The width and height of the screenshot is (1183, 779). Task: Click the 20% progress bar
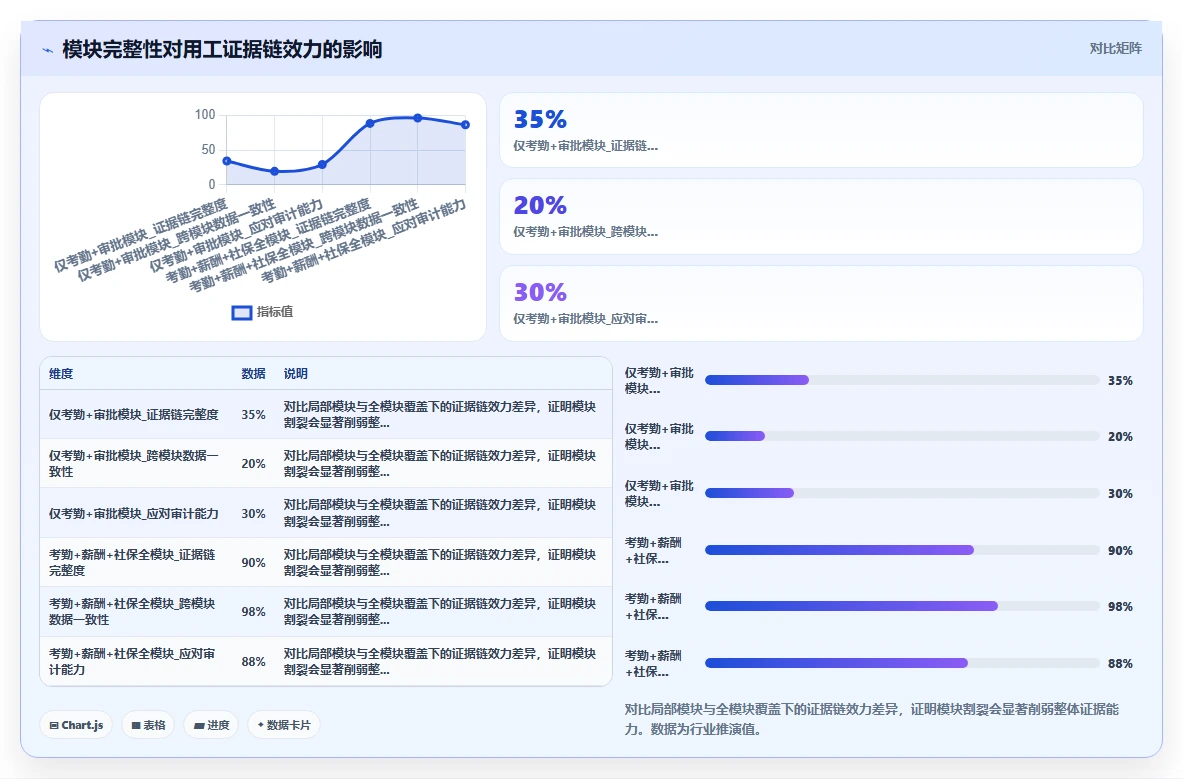(x=902, y=436)
